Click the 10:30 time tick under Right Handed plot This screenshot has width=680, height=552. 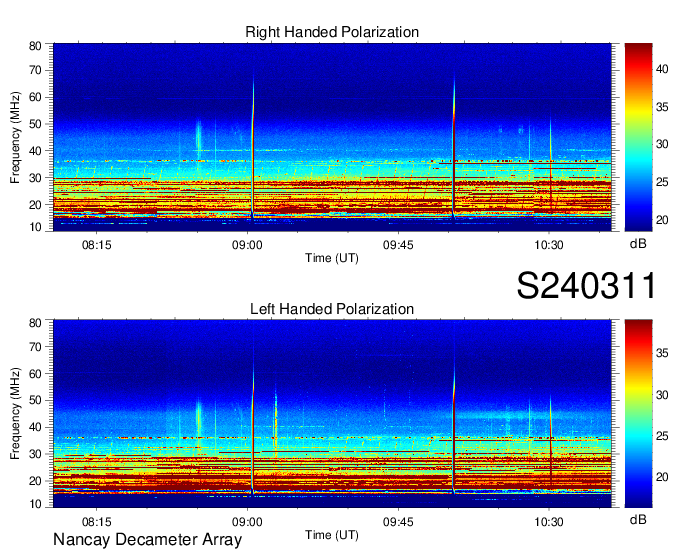pyautogui.click(x=549, y=245)
